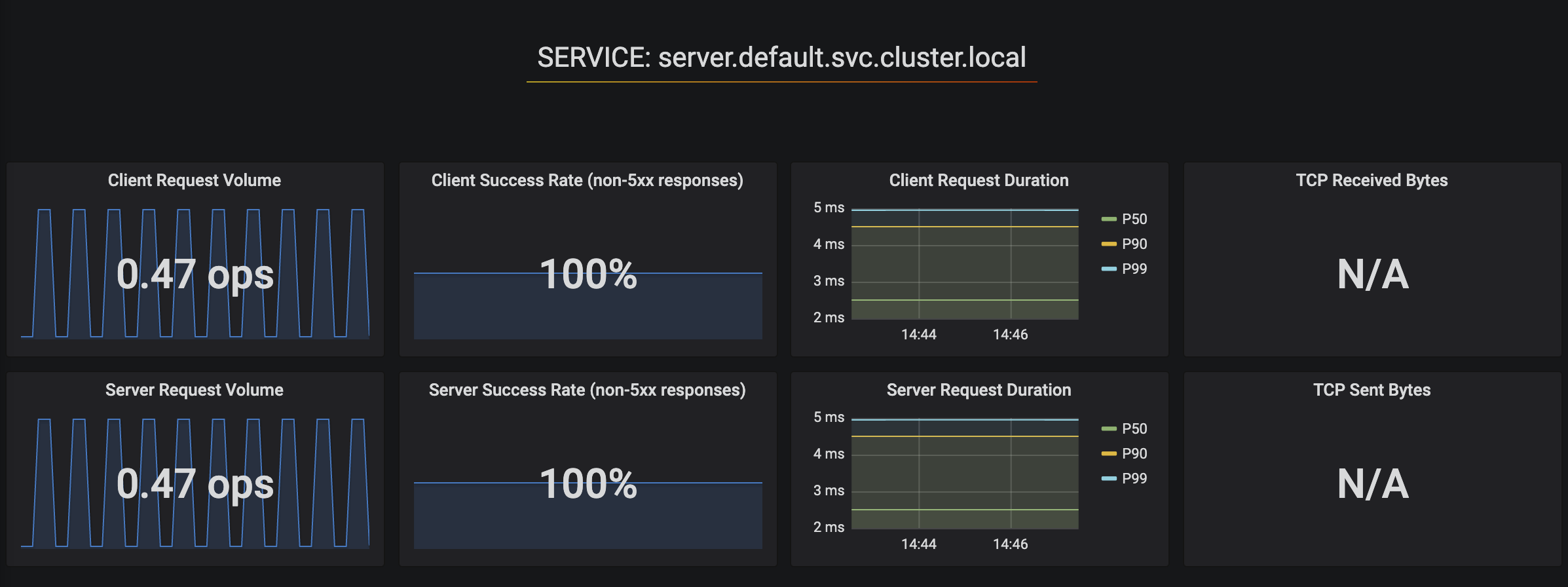Open the SERVICE row title header
1568x587 pixels.
781,58
